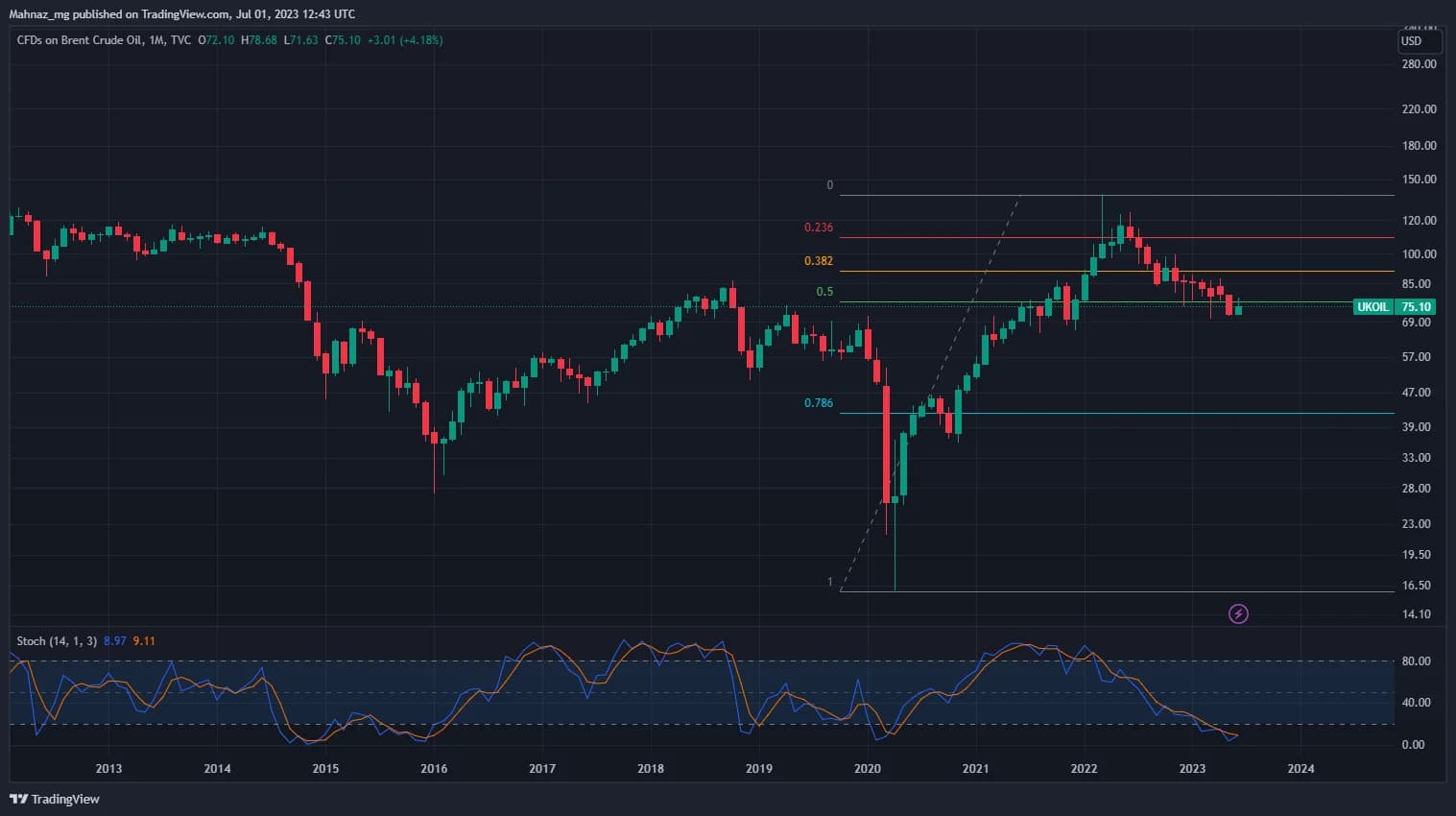Click 23.00 on the price axis
The height and width of the screenshot is (816, 1456).
[1416, 524]
